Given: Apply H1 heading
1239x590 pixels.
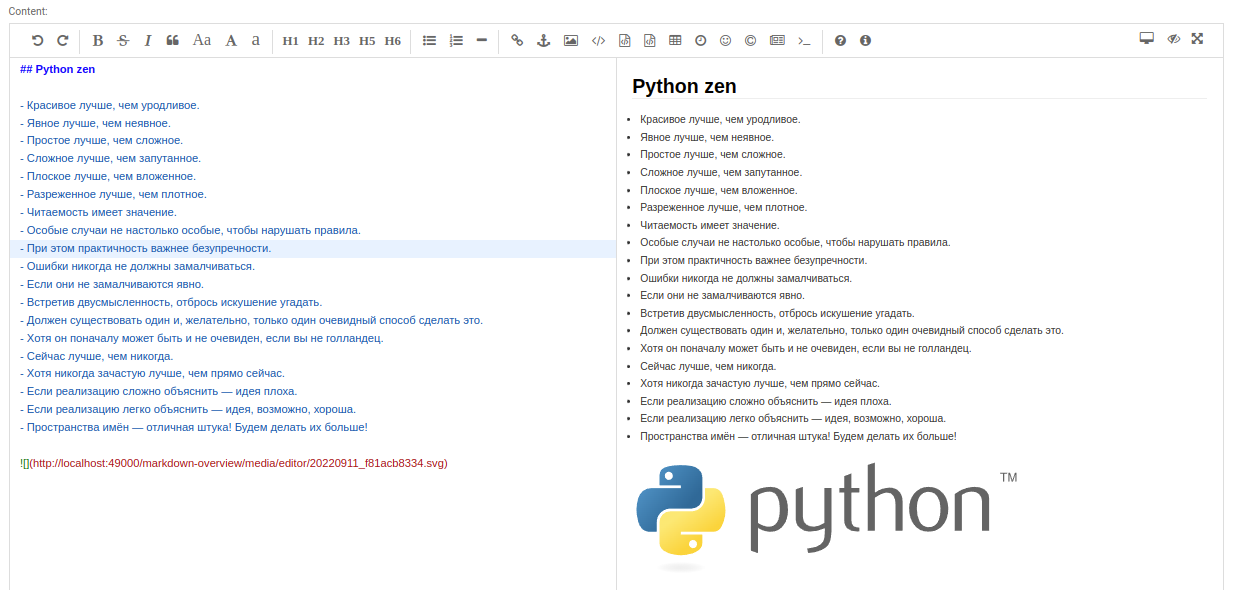Looking at the screenshot, I should click(290, 41).
